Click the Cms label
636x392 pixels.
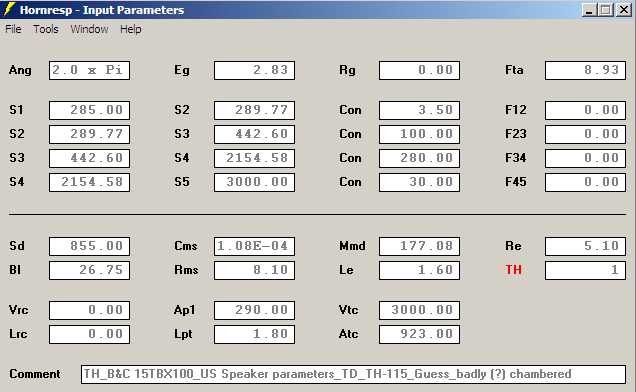(186, 246)
